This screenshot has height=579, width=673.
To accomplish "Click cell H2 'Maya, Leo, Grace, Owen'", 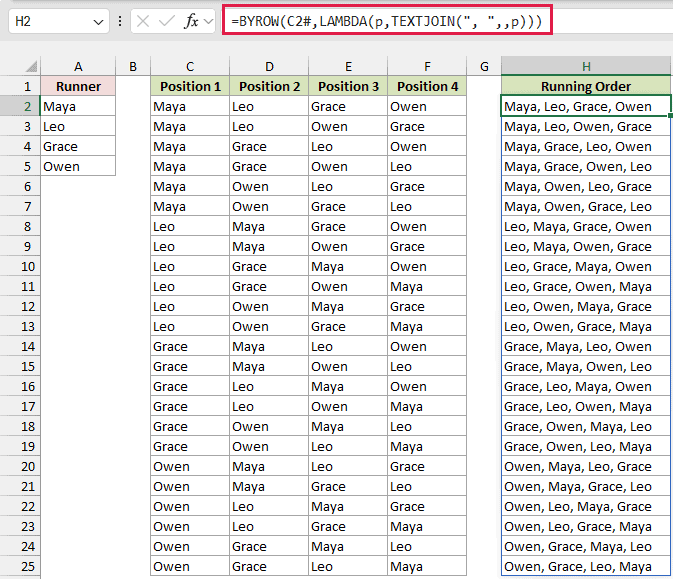I will (x=586, y=106).
